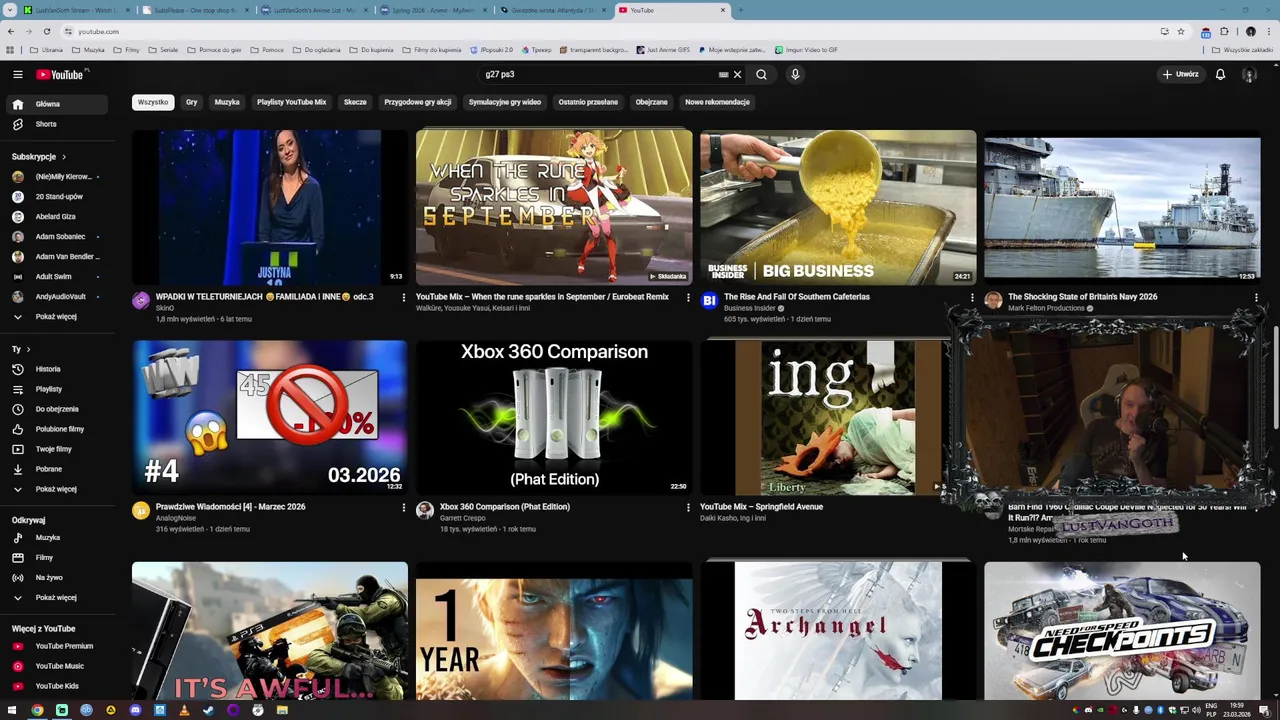Open the Ty section chevron
The height and width of the screenshot is (720, 1280).
(28, 349)
